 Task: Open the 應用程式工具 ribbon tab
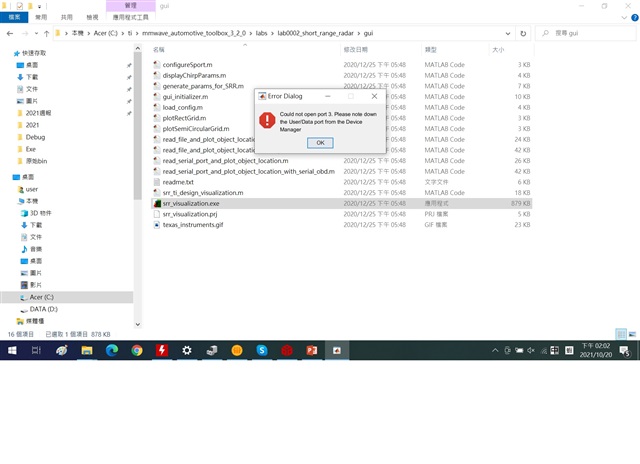131,17
